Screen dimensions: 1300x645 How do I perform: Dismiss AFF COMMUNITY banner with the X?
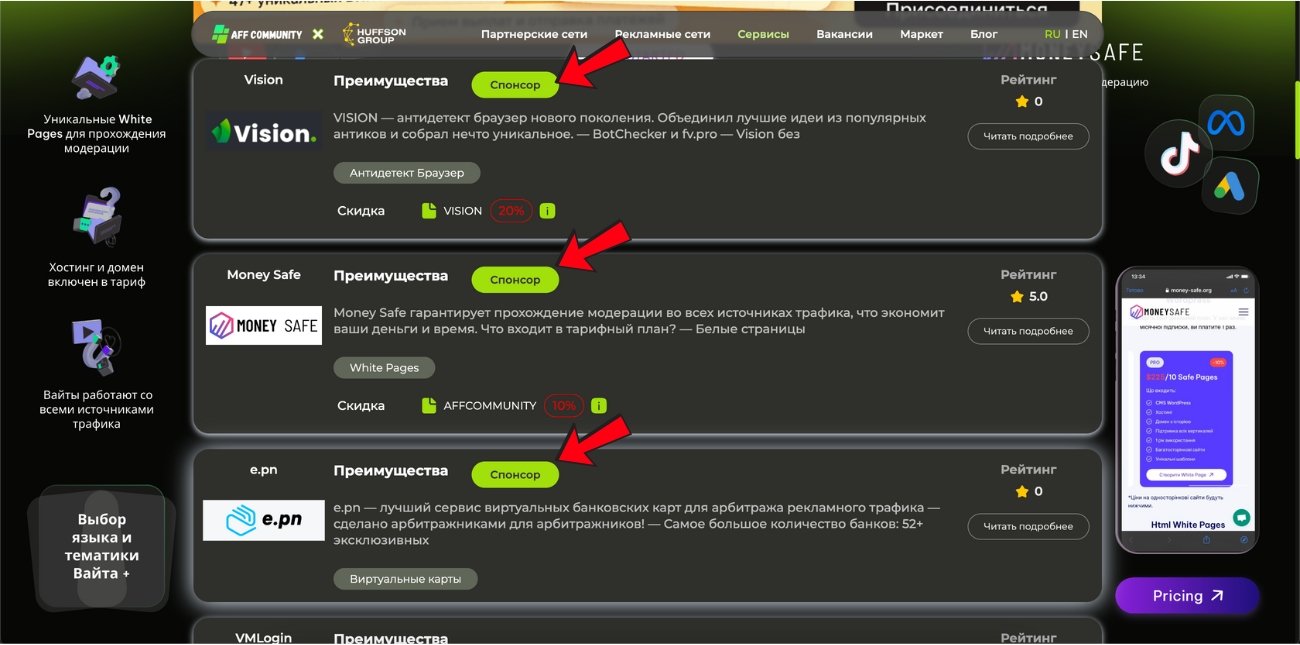[x=316, y=33]
